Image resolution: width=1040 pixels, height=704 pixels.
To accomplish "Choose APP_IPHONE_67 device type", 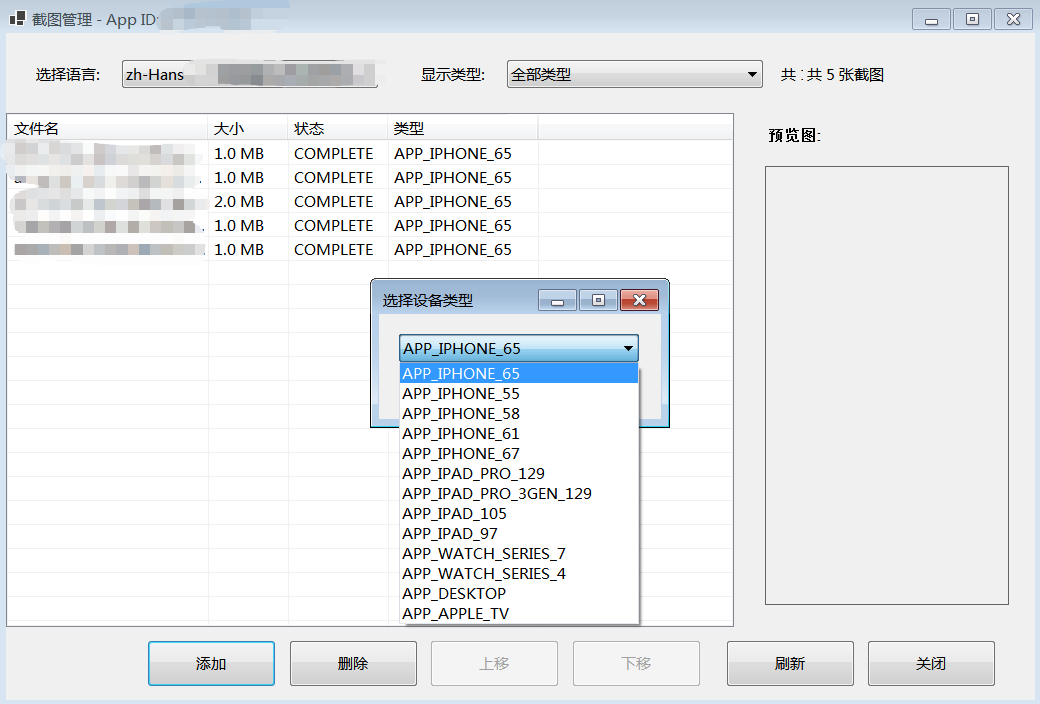I will [461, 454].
